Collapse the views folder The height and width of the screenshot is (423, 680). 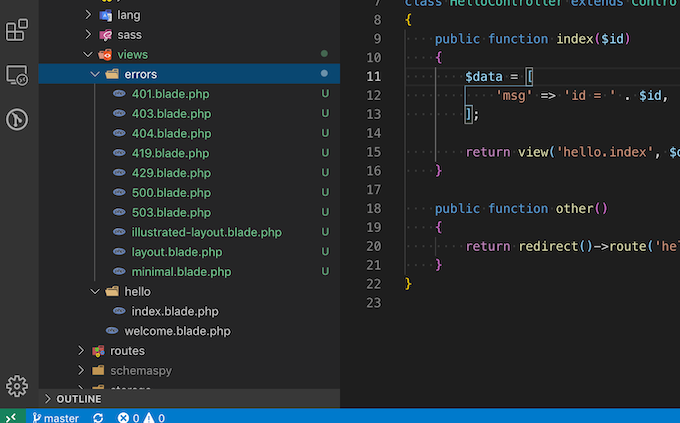(x=88, y=54)
